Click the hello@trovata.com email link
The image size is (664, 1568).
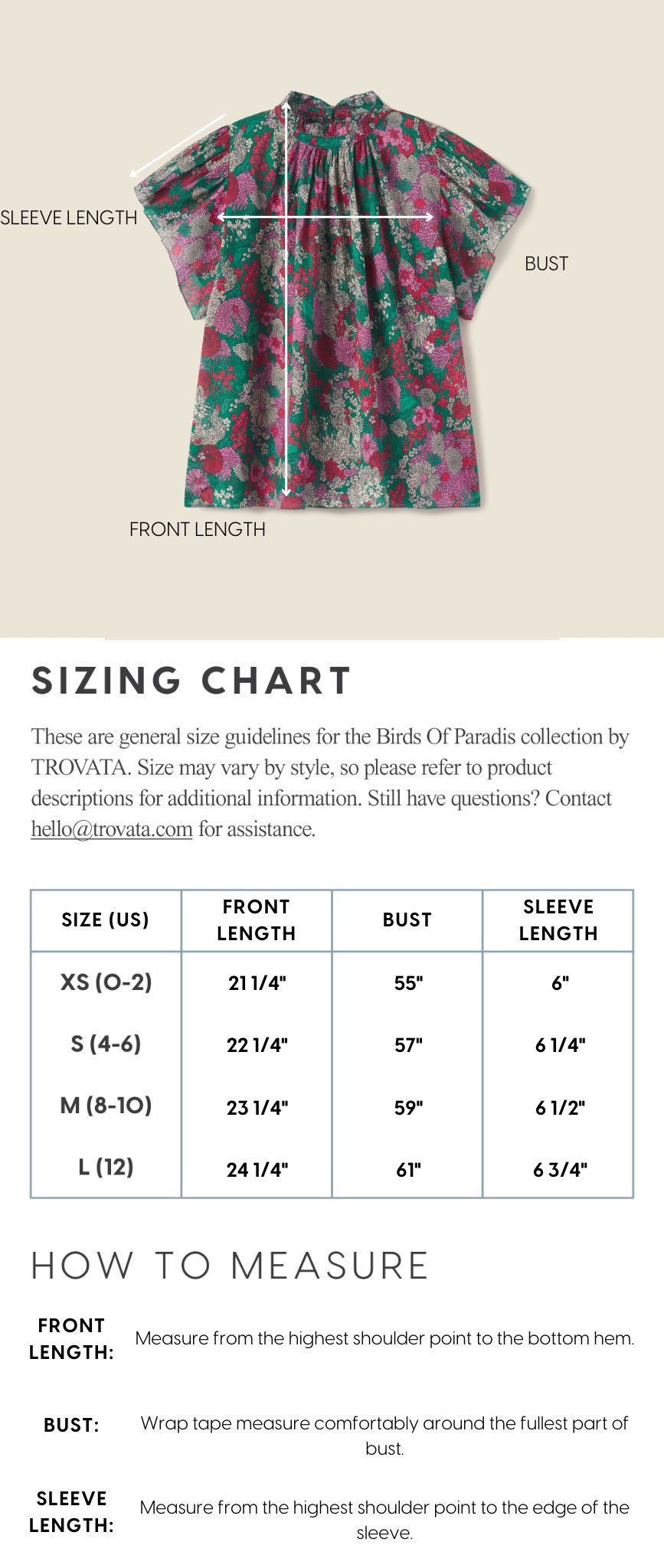(x=112, y=829)
